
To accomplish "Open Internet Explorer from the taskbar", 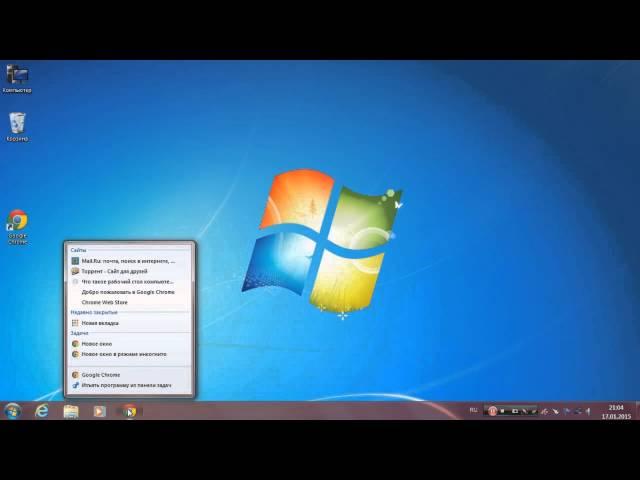I will click(x=41, y=411).
